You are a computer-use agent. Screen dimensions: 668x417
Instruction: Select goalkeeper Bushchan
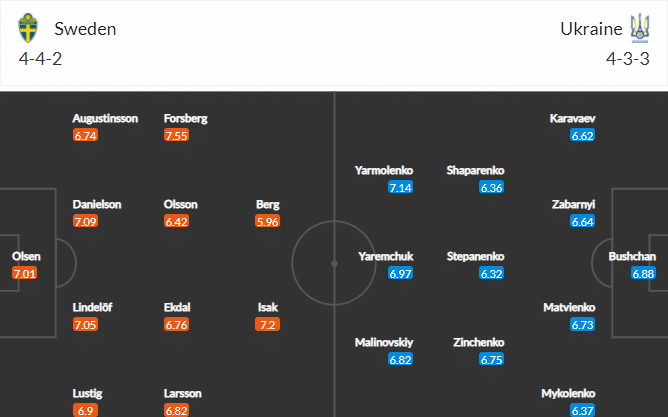(x=632, y=256)
